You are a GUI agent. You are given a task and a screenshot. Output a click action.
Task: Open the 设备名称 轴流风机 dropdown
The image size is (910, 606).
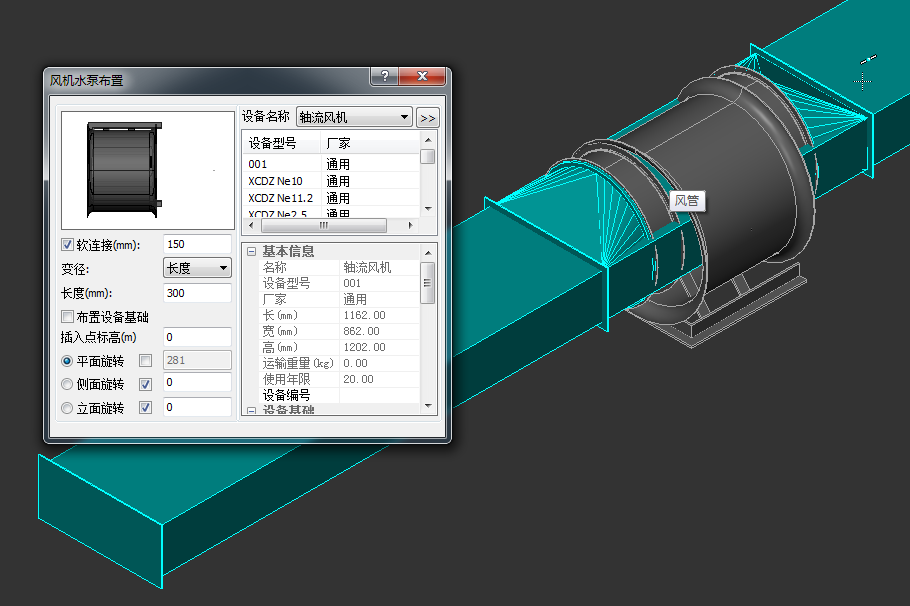click(355, 117)
